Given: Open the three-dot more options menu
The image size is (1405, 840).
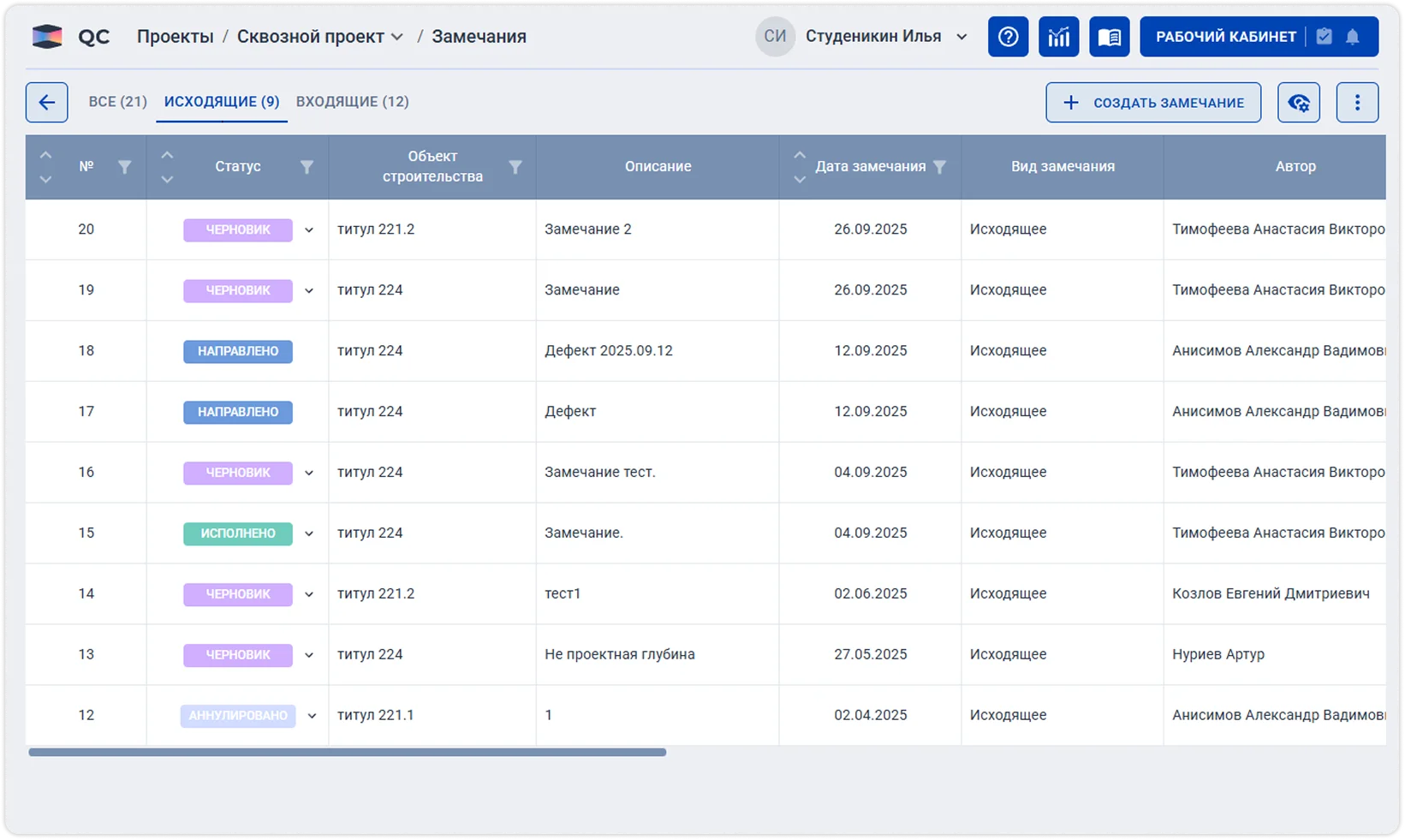Looking at the screenshot, I should pos(1356,103).
